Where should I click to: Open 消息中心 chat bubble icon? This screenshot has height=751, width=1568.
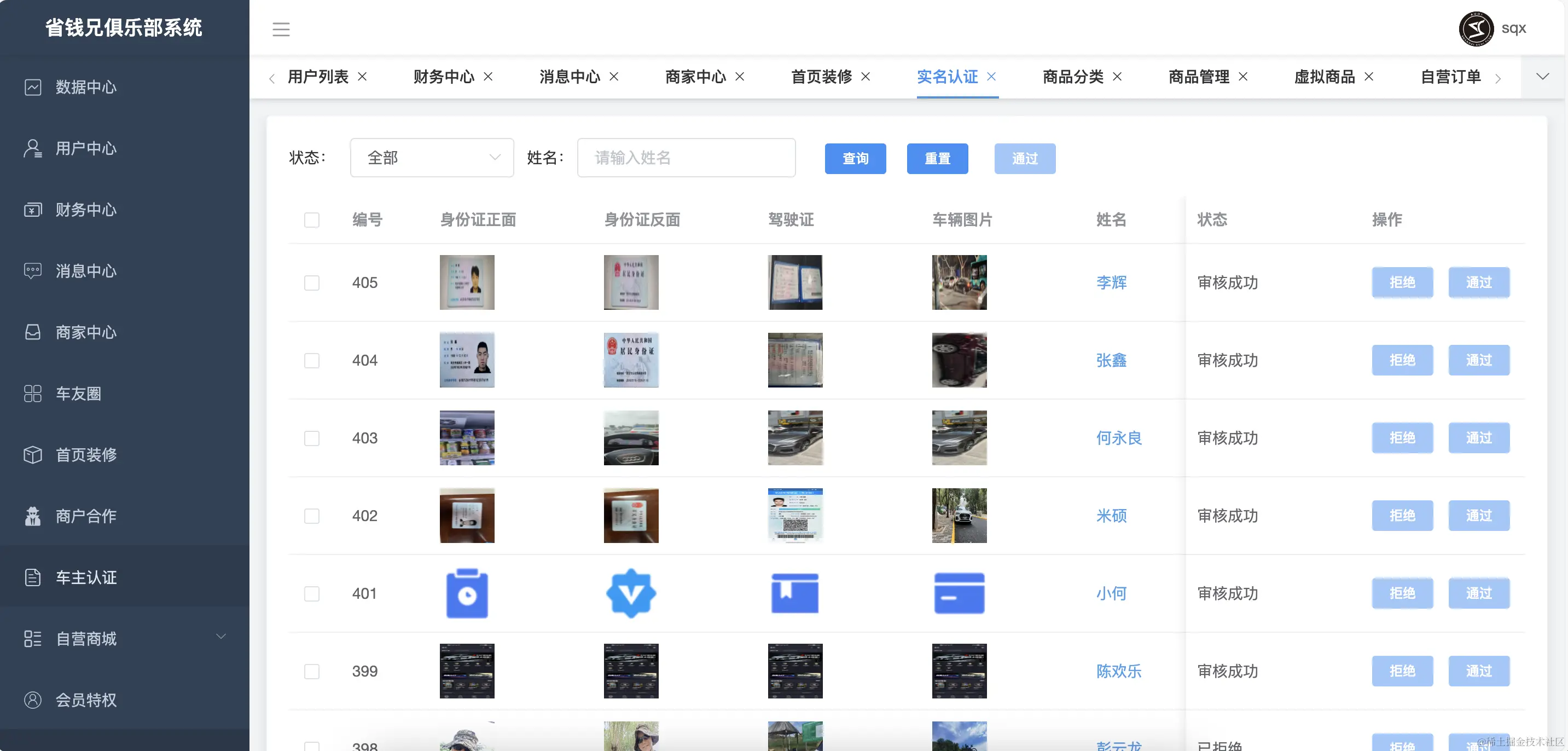(33, 270)
